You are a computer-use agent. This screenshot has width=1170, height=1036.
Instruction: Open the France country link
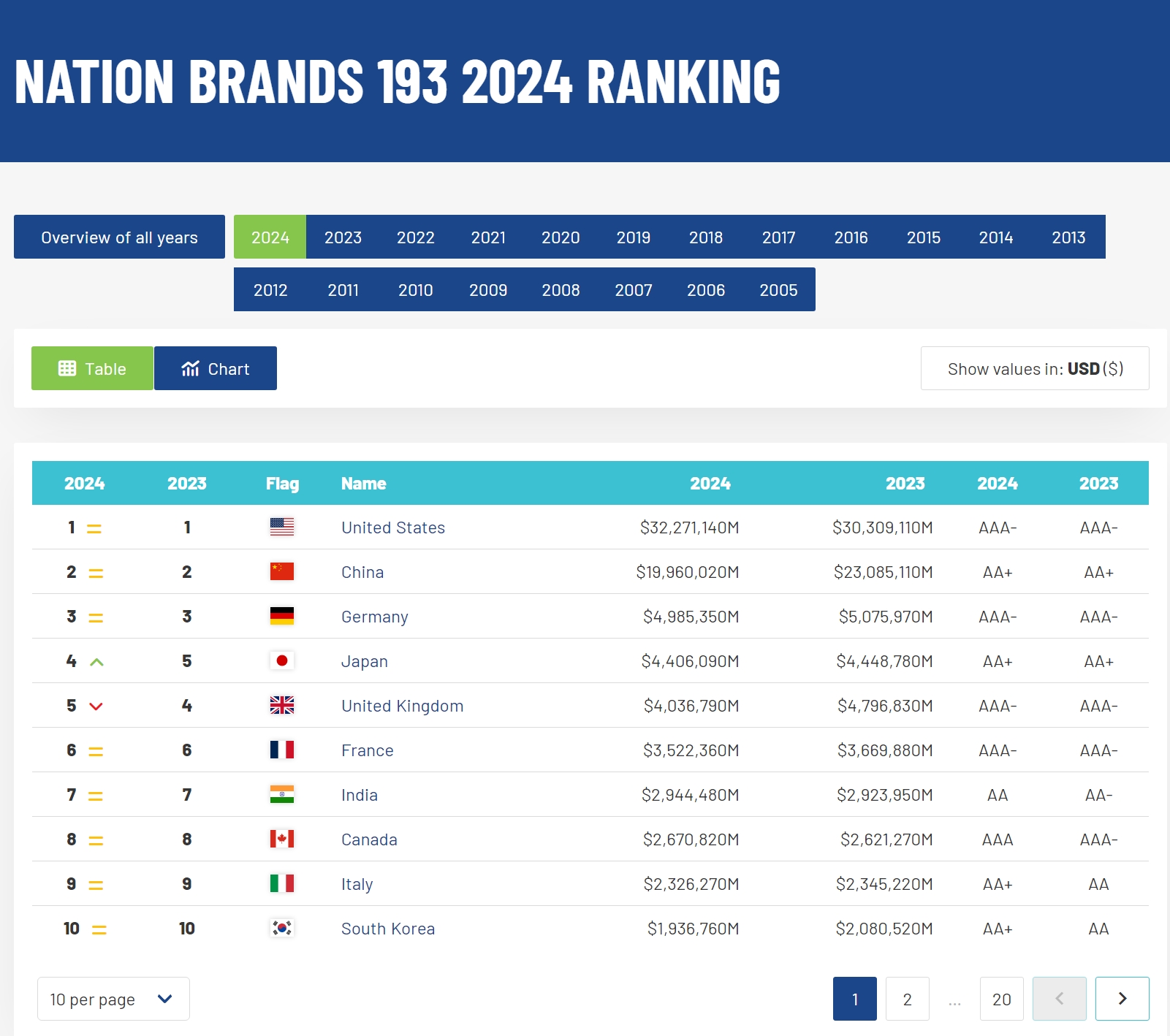(x=367, y=750)
